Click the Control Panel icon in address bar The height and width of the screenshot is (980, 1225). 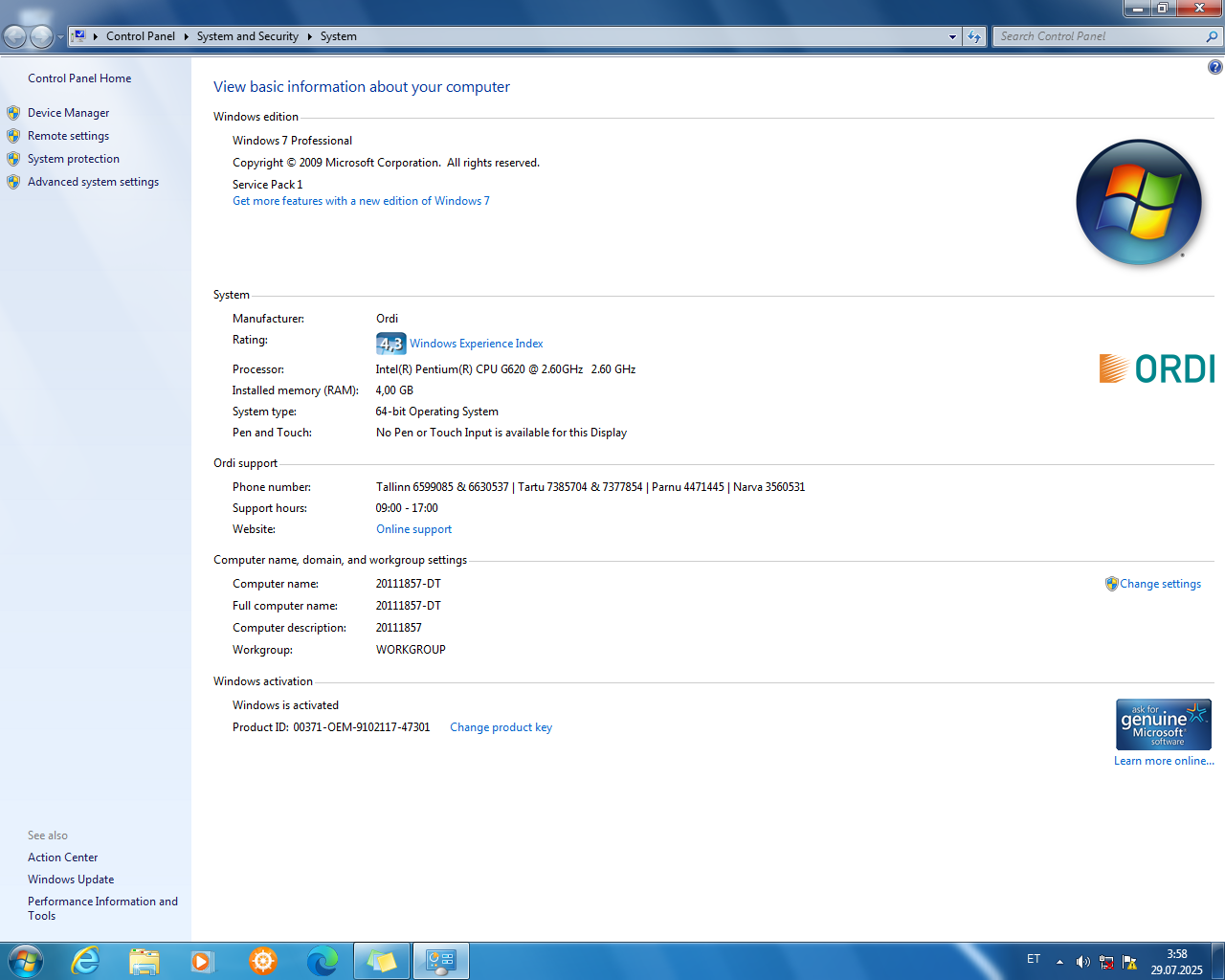pos(79,36)
